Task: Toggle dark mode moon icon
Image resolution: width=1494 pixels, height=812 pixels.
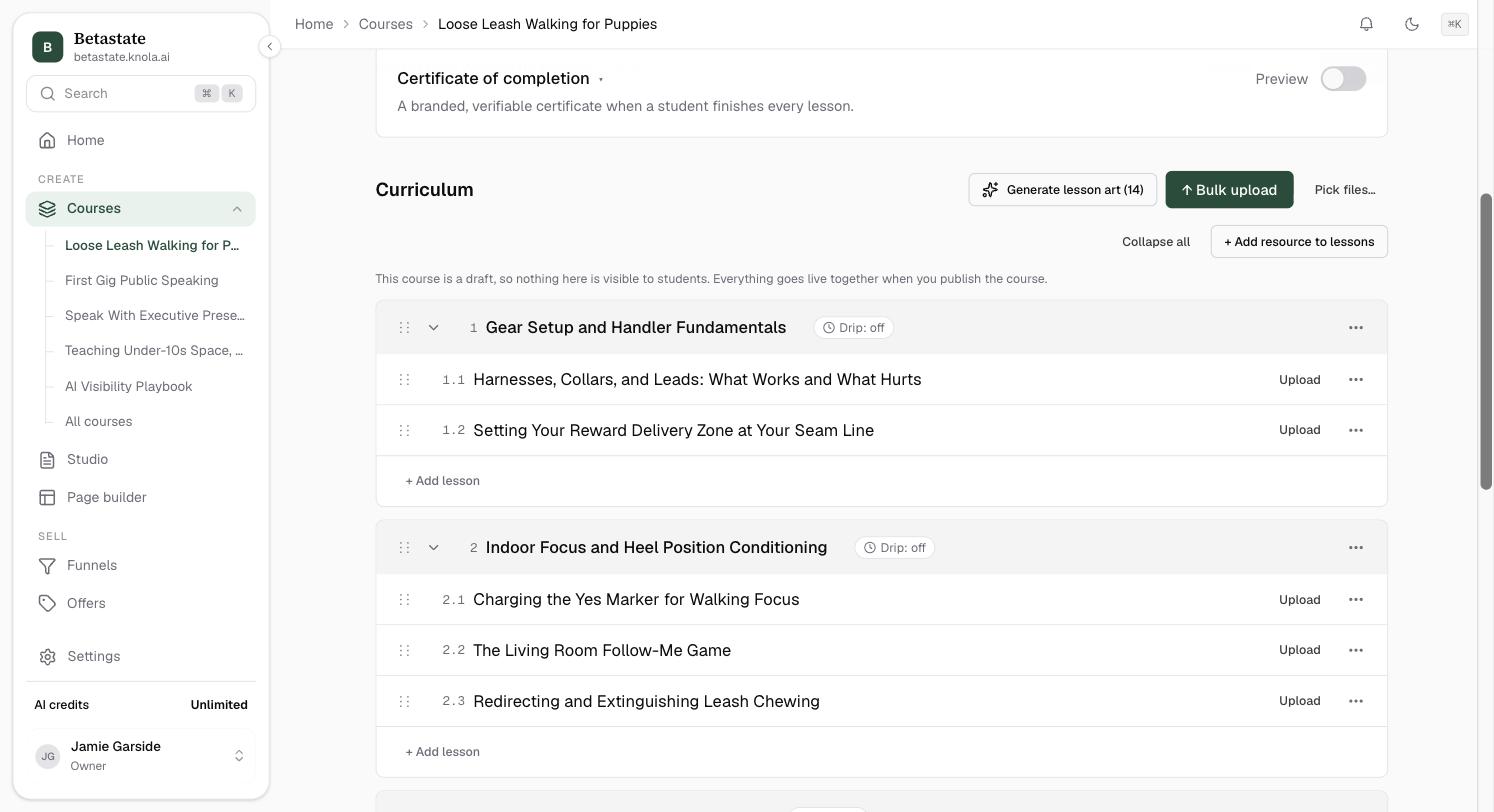Action: click(1412, 24)
